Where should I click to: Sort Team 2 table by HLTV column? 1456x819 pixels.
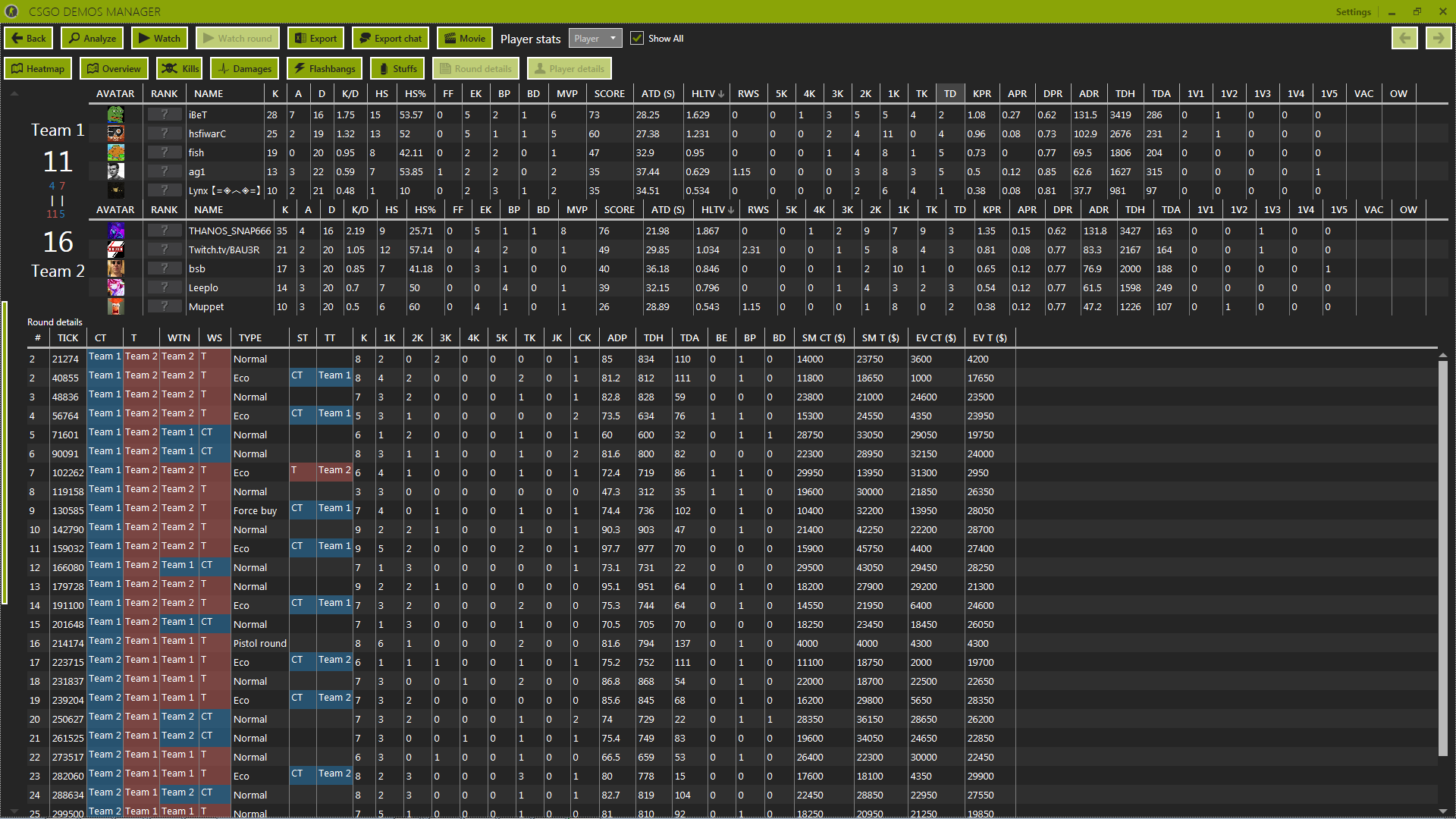click(717, 210)
